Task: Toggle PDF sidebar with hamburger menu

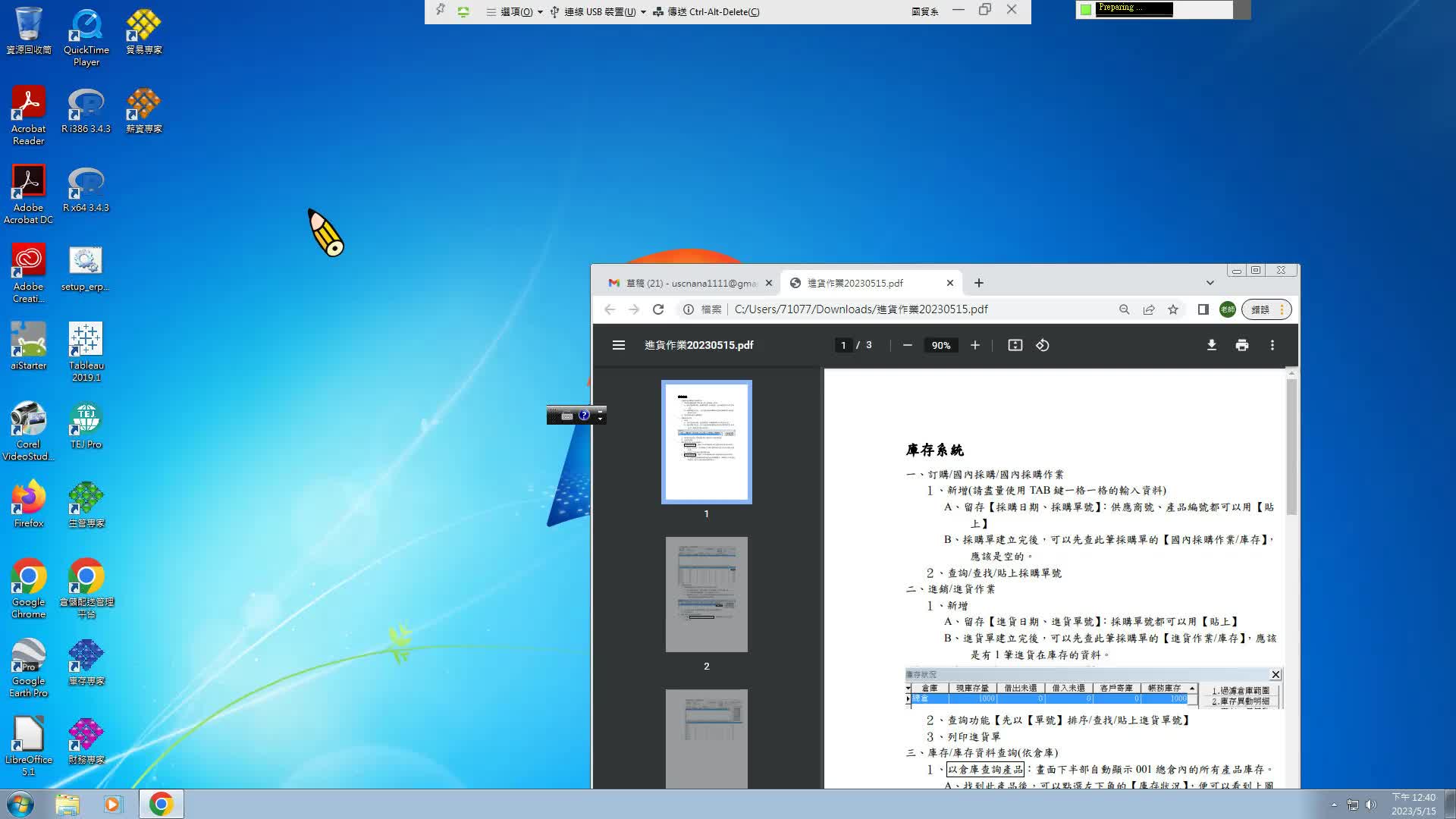Action: tap(619, 345)
